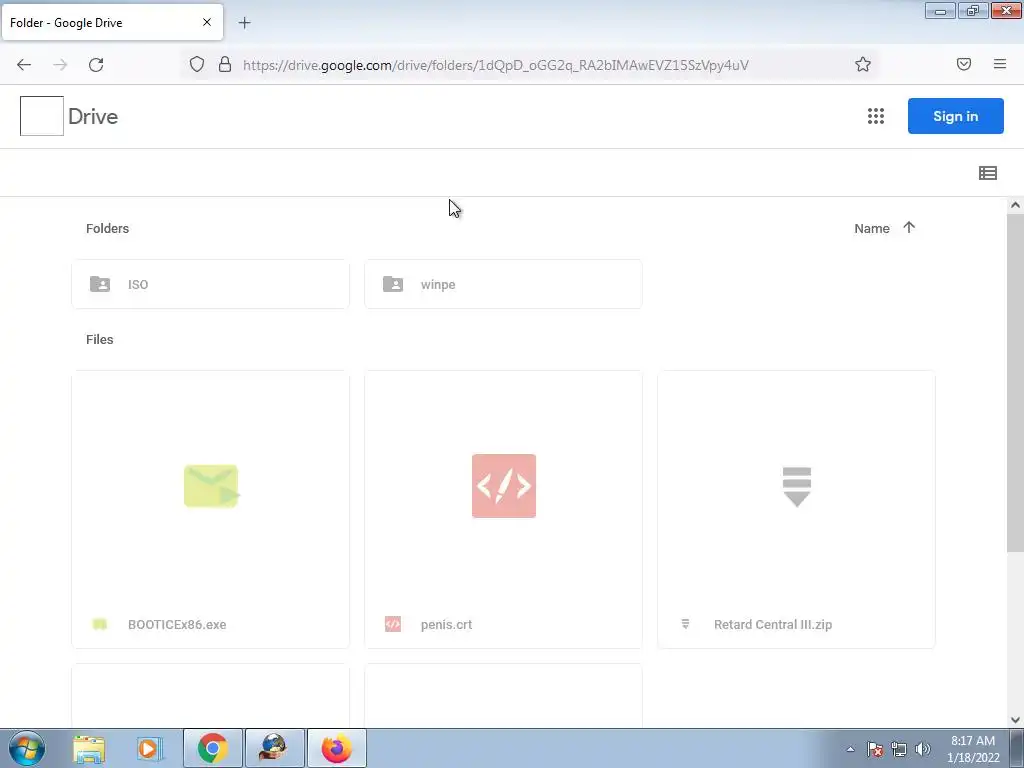Open the winpe shared folder
Screen dimensions: 1024x768
(504, 284)
